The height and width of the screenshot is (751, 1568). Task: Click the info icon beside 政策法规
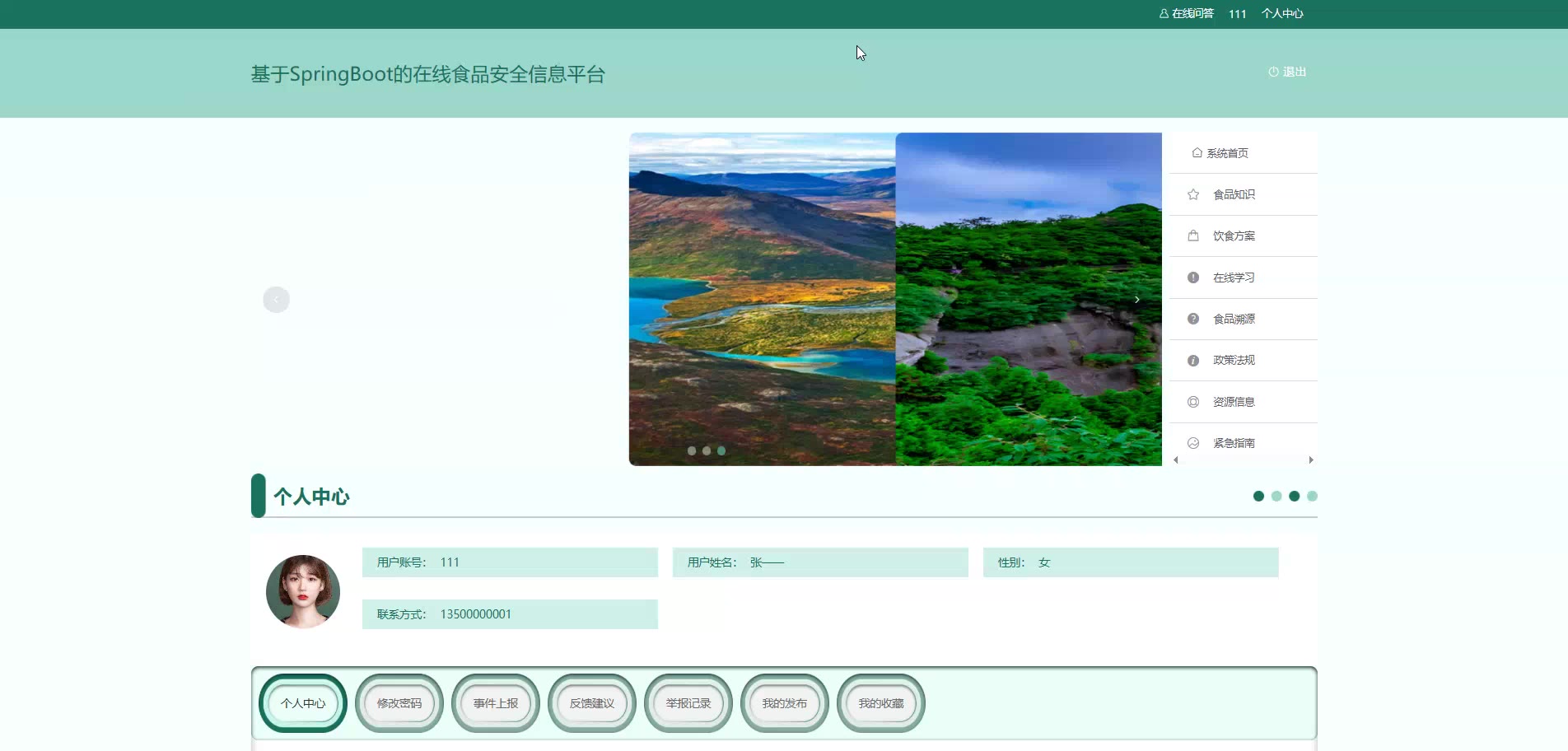(1192, 361)
